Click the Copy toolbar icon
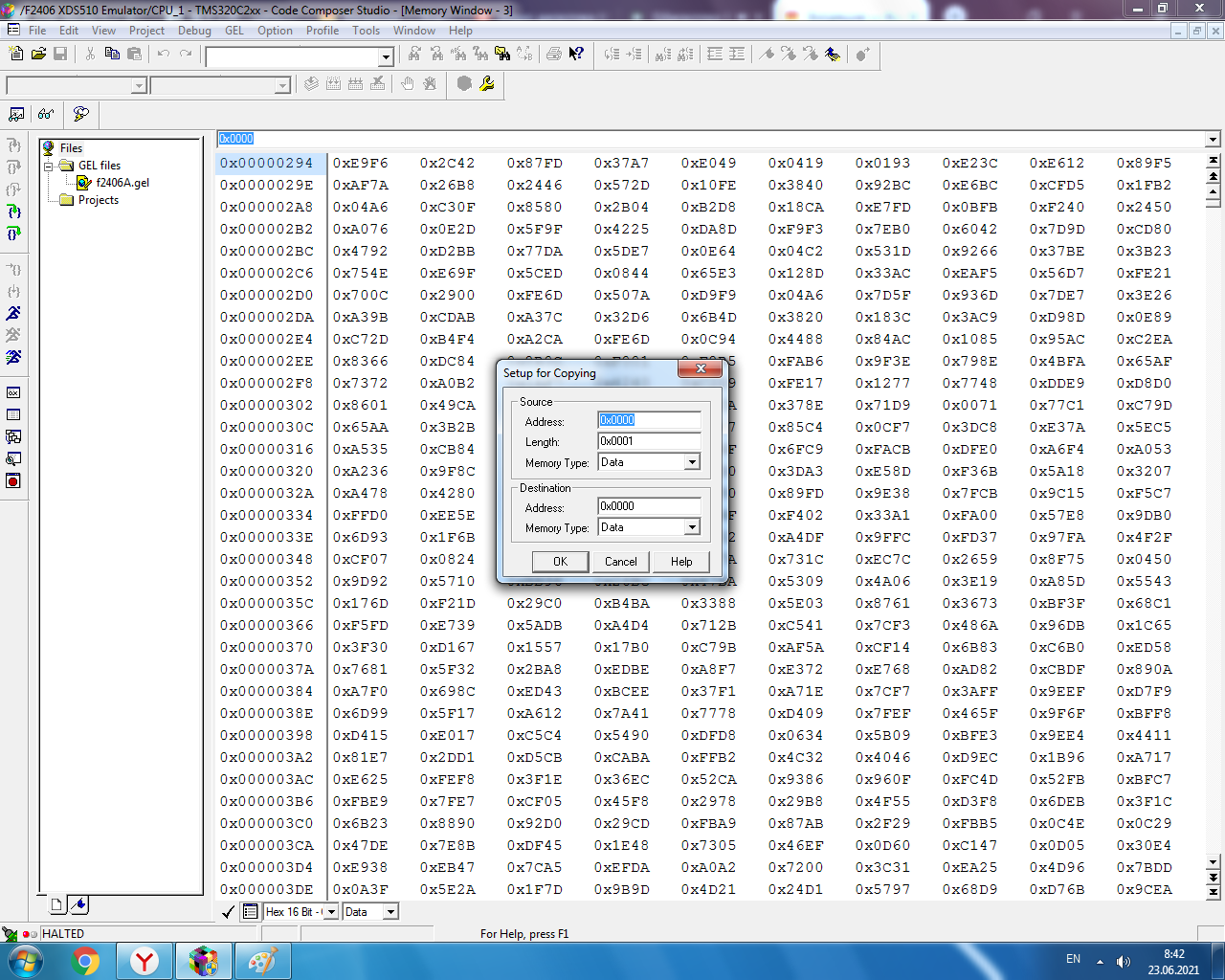 tap(112, 54)
